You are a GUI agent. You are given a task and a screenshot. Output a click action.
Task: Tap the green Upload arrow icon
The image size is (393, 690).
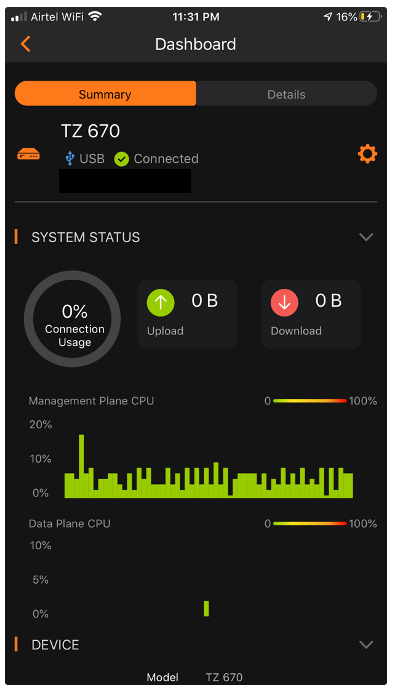pos(161,303)
